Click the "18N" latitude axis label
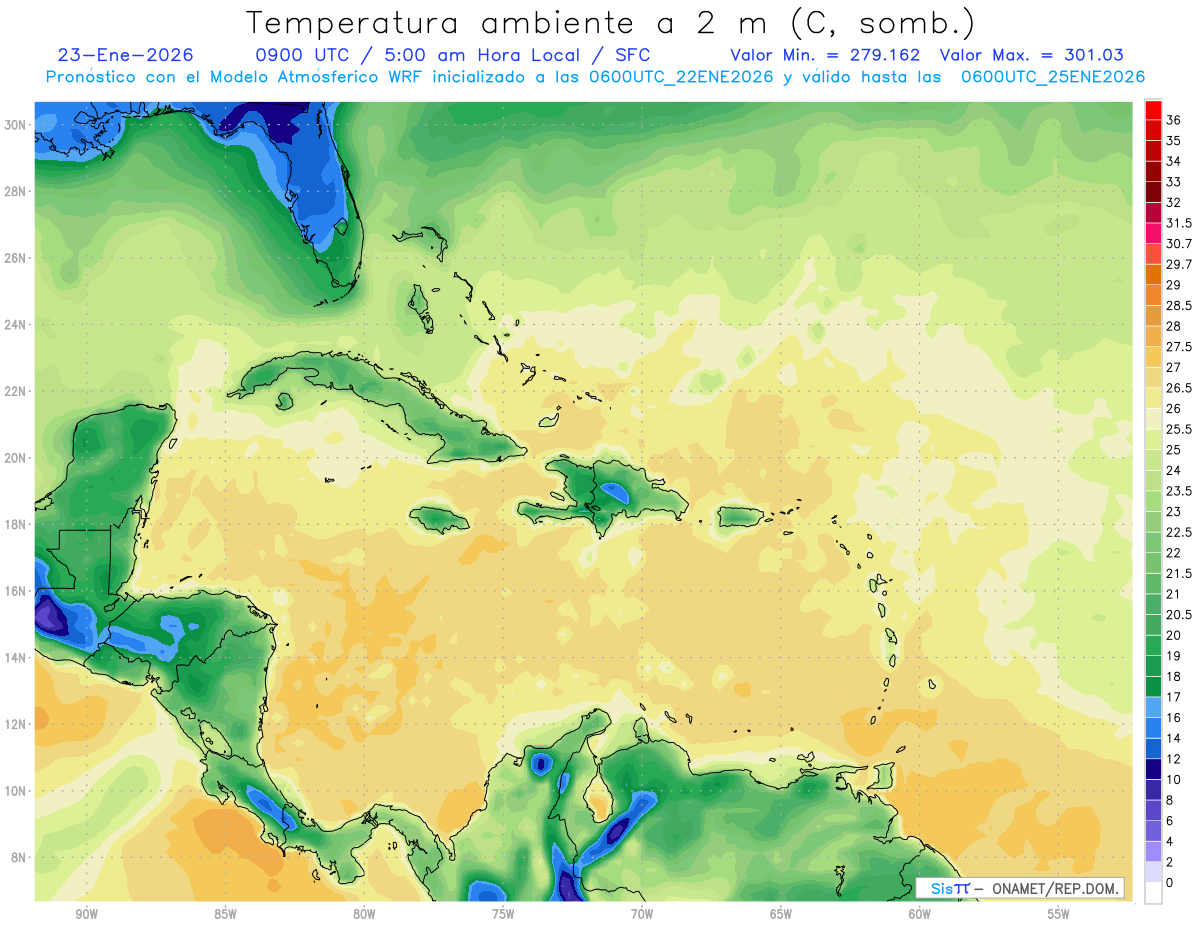Screen dimensions: 1200x927 click(15, 525)
